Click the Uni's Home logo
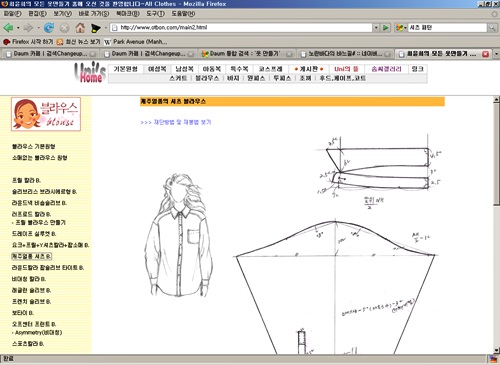The image size is (500, 365). point(90,72)
